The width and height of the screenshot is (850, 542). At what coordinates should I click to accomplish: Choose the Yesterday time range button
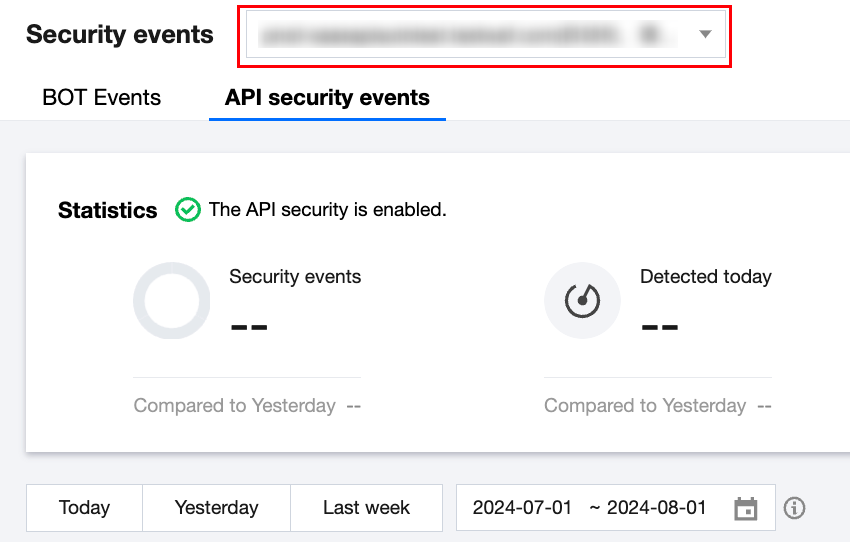coord(216,508)
